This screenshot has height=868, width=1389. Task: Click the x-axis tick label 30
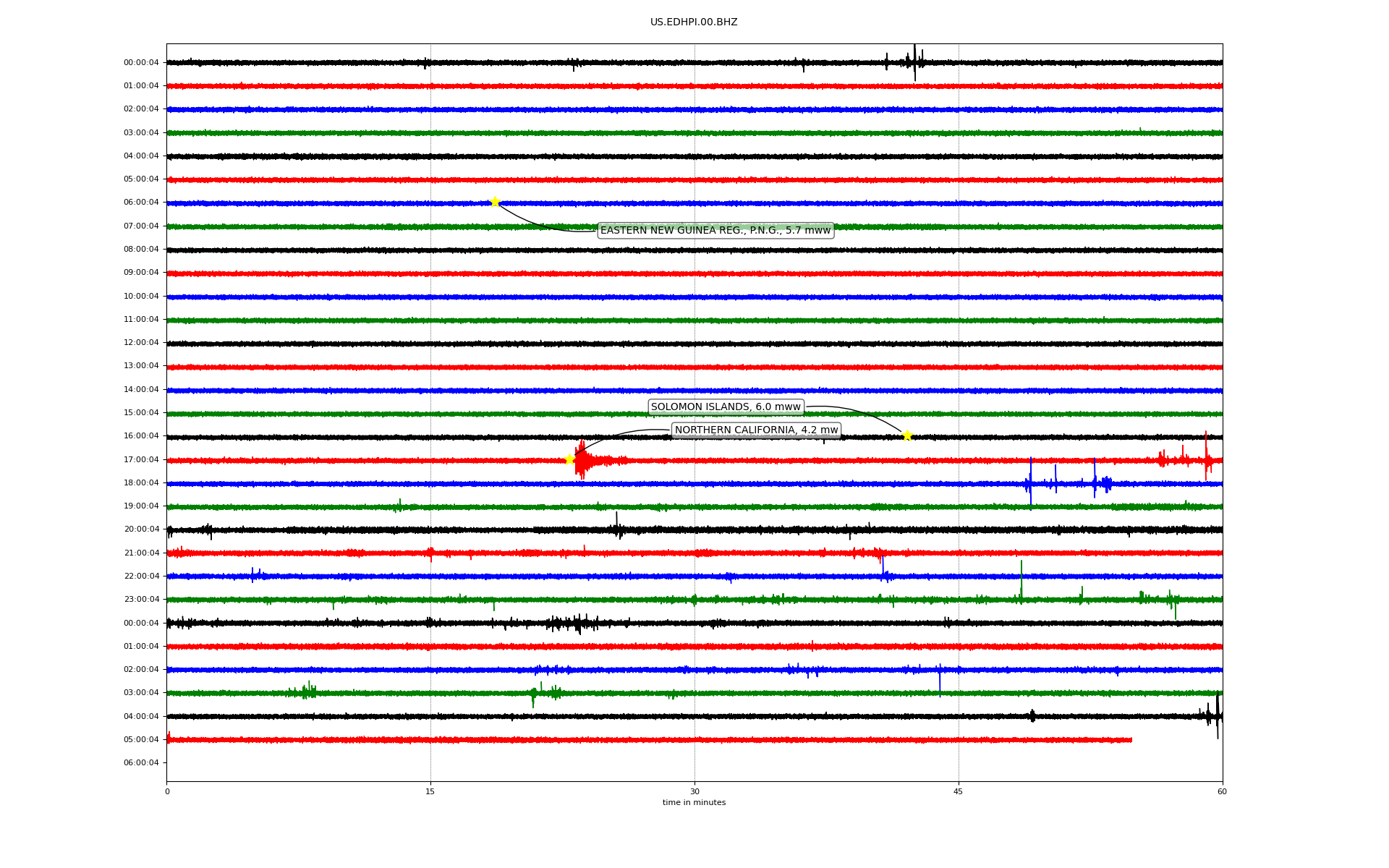pos(694,791)
